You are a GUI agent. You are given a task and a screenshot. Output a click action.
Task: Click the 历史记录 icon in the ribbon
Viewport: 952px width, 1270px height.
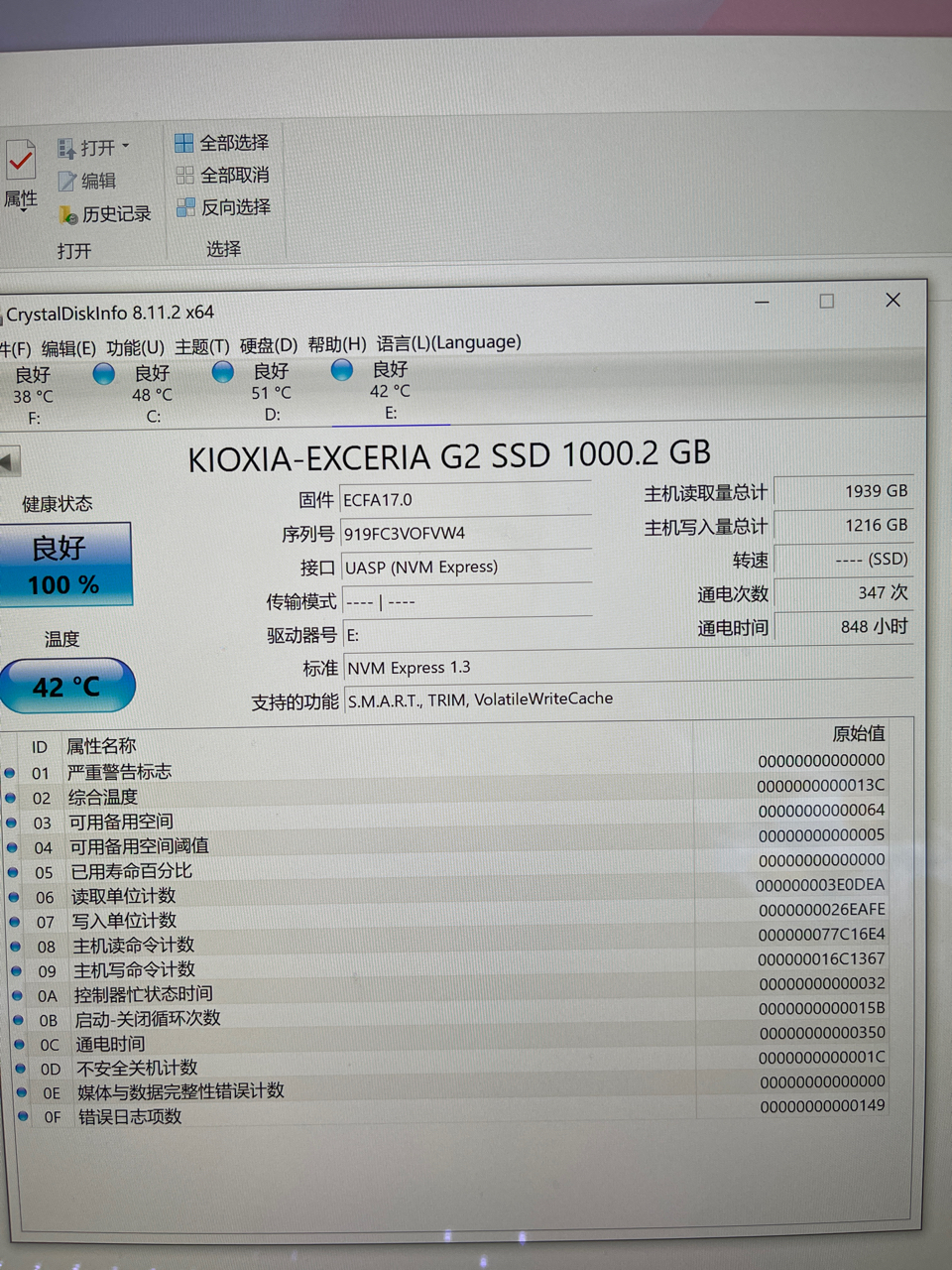tap(68, 214)
